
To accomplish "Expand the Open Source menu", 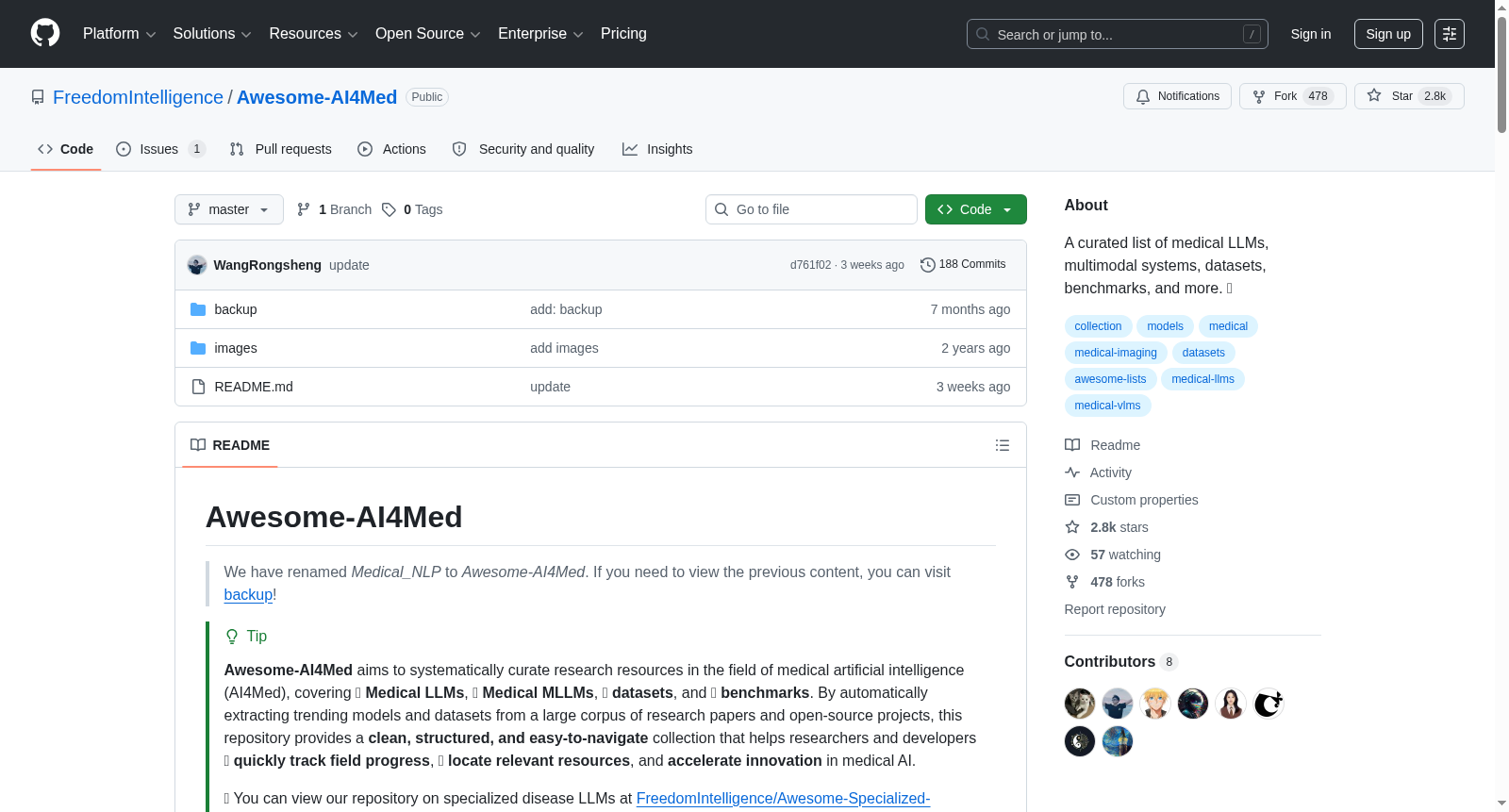I will (428, 34).
